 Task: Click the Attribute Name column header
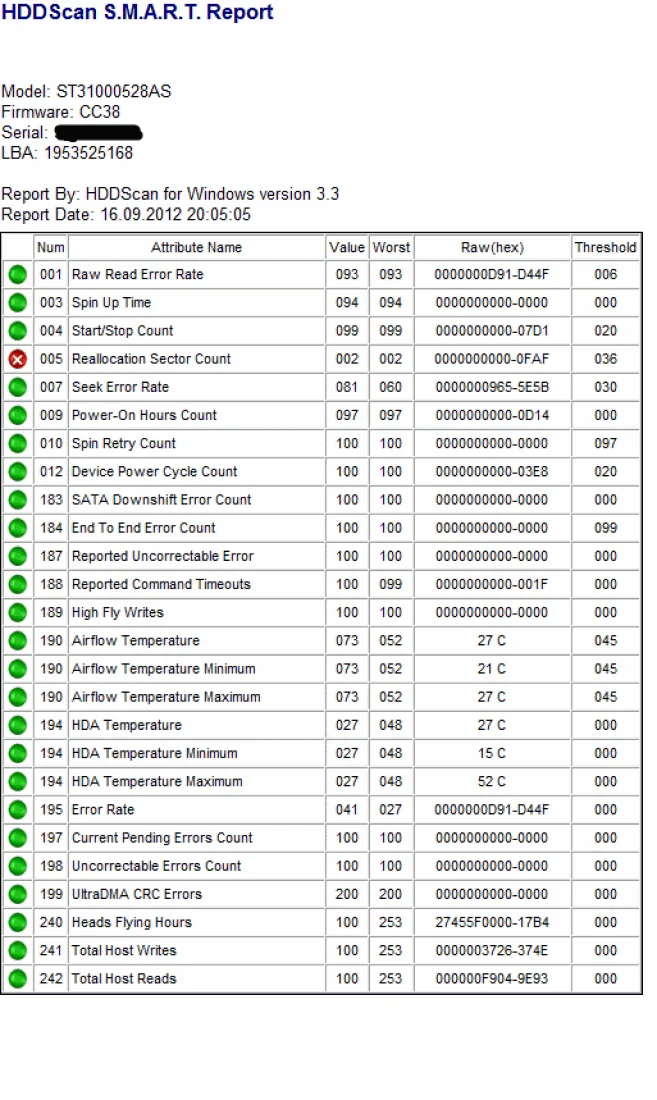[196, 247]
